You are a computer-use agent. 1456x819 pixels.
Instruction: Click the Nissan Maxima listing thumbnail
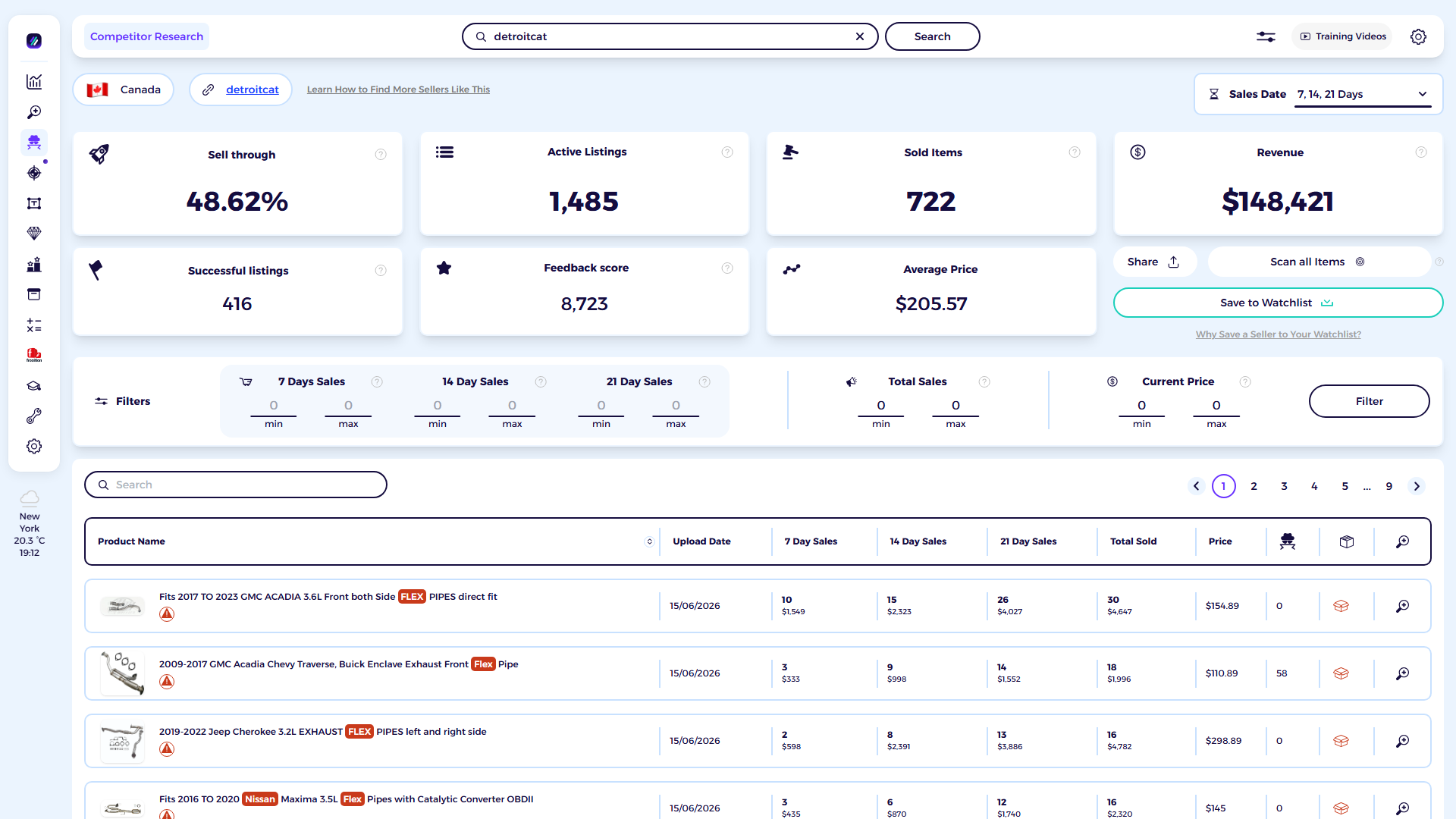click(x=122, y=808)
